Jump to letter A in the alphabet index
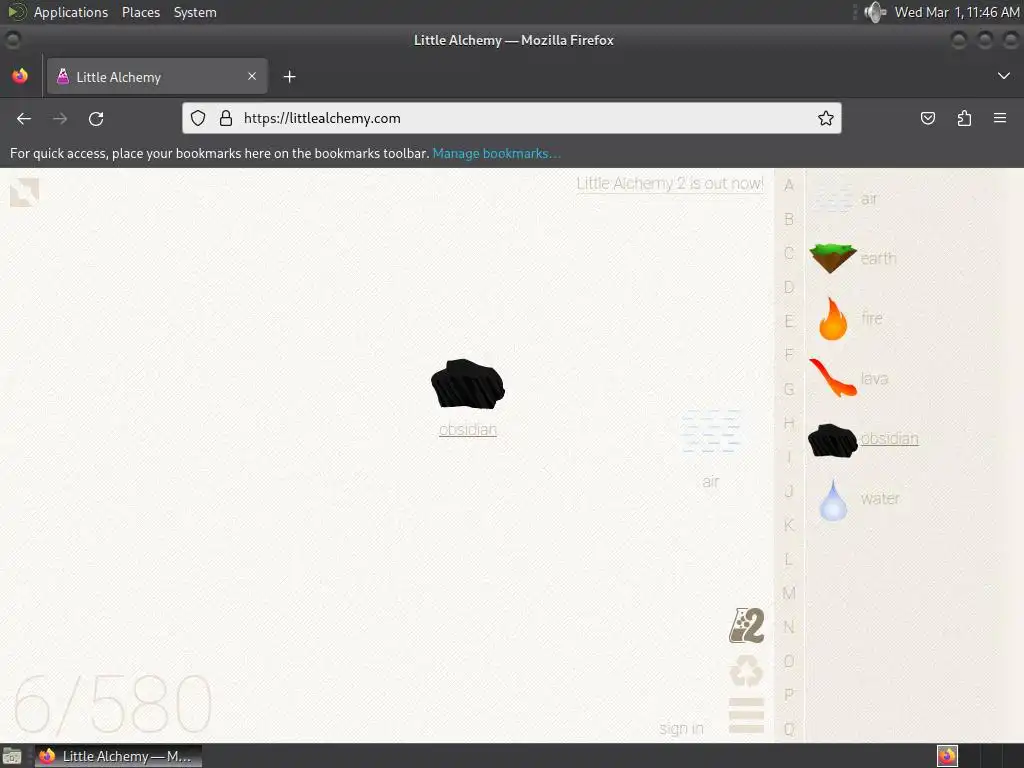This screenshot has height=768, width=1024. pos(789,185)
